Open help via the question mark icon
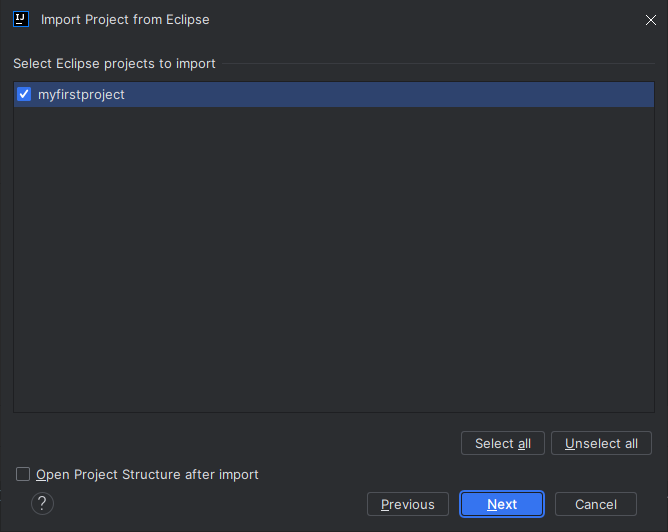The image size is (668, 532). (43, 503)
